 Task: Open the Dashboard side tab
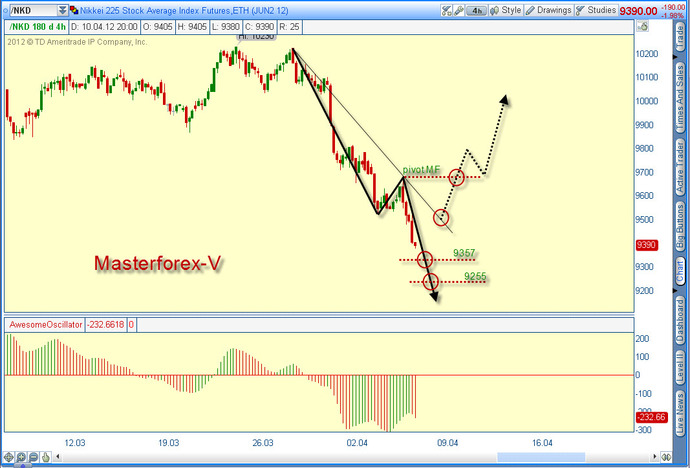[x=680, y=320]
